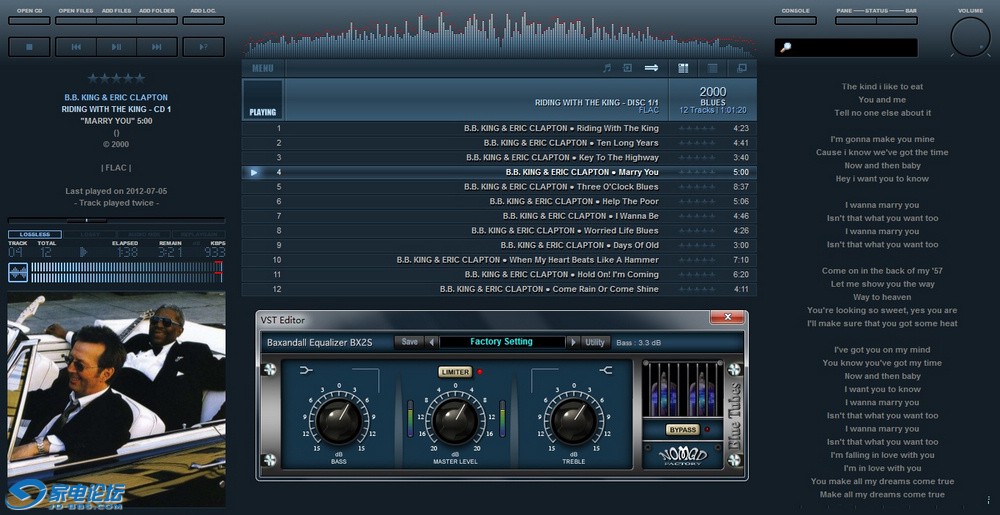The height and width of the screenshot is (515, 1000).
Task: Click the random play button with question mark
Action: [203, 47]
